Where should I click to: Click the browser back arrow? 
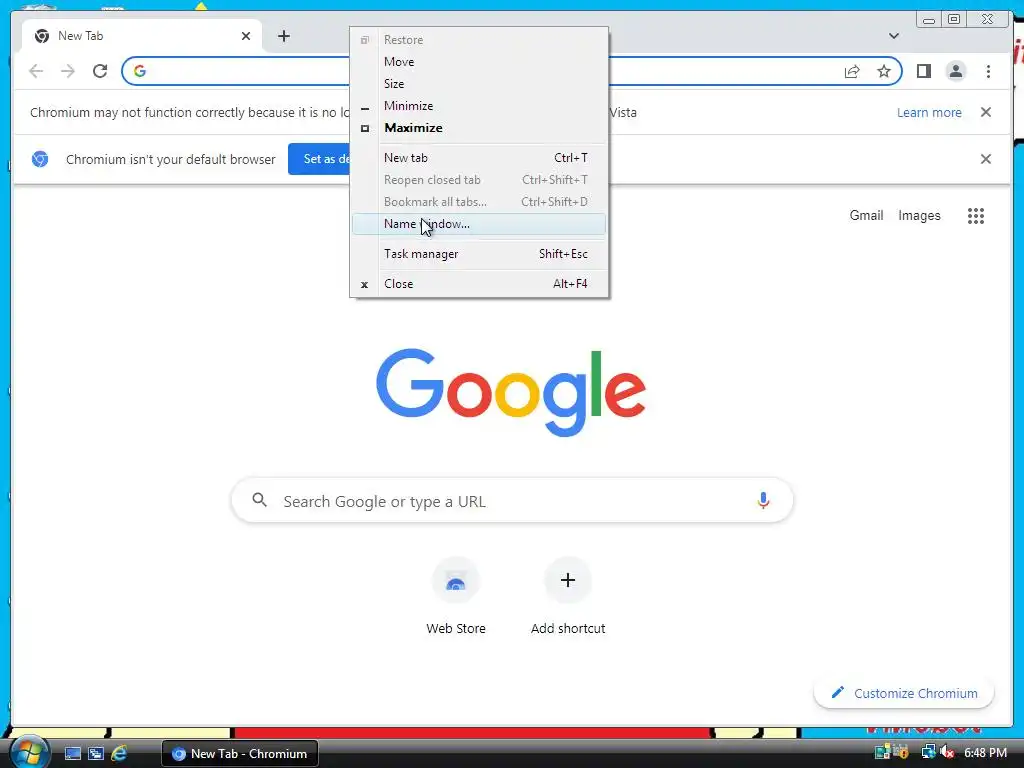pos(36,71)
